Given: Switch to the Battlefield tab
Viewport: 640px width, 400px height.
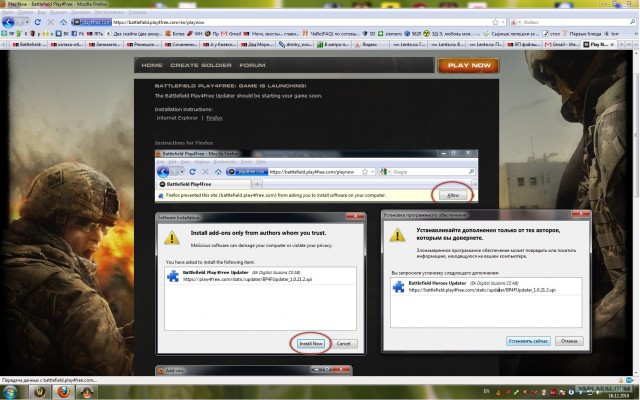Looking at the screenshot, I should [x=28, y=44].
